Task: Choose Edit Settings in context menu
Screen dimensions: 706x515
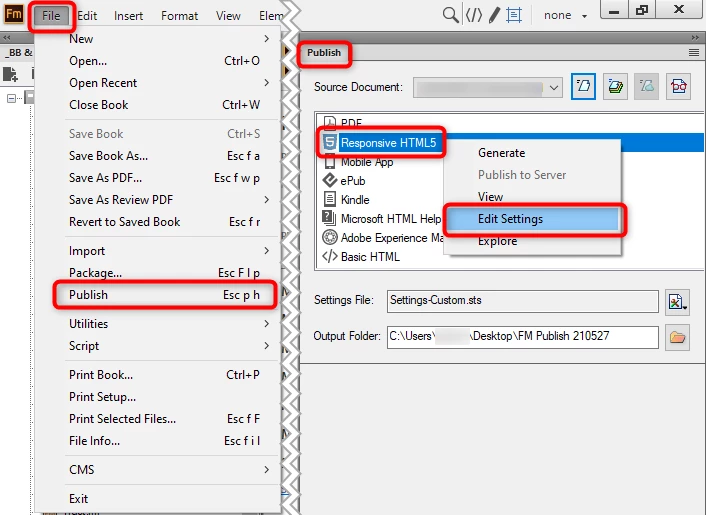Action: 532,219
